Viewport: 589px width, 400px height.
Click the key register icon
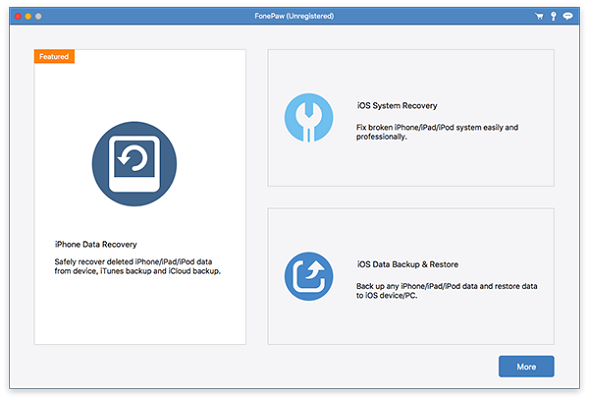[x=553, y=16]
